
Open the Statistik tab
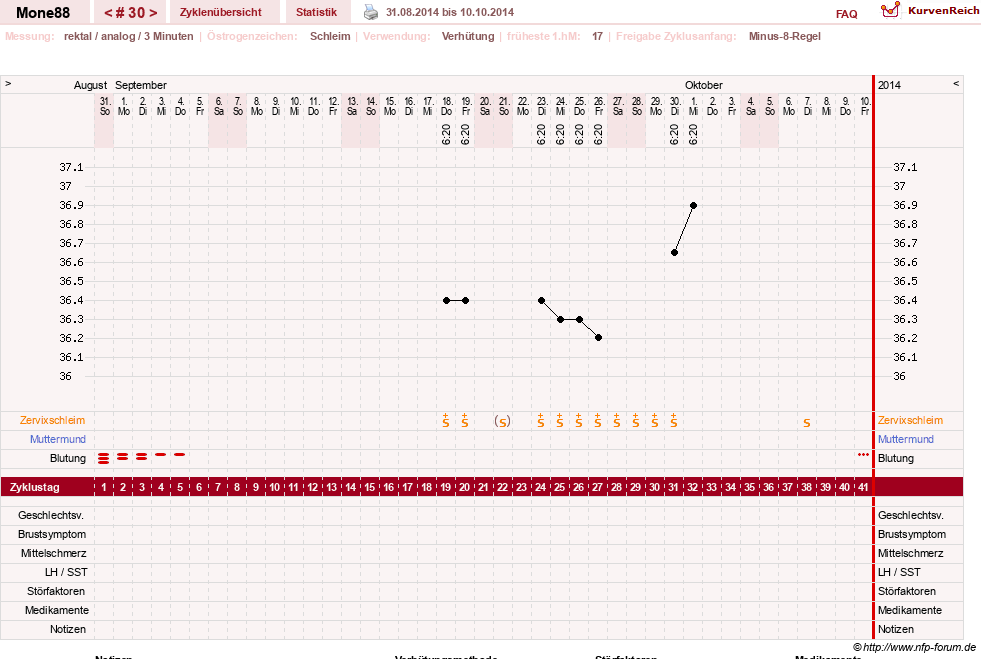coord(316,12)
